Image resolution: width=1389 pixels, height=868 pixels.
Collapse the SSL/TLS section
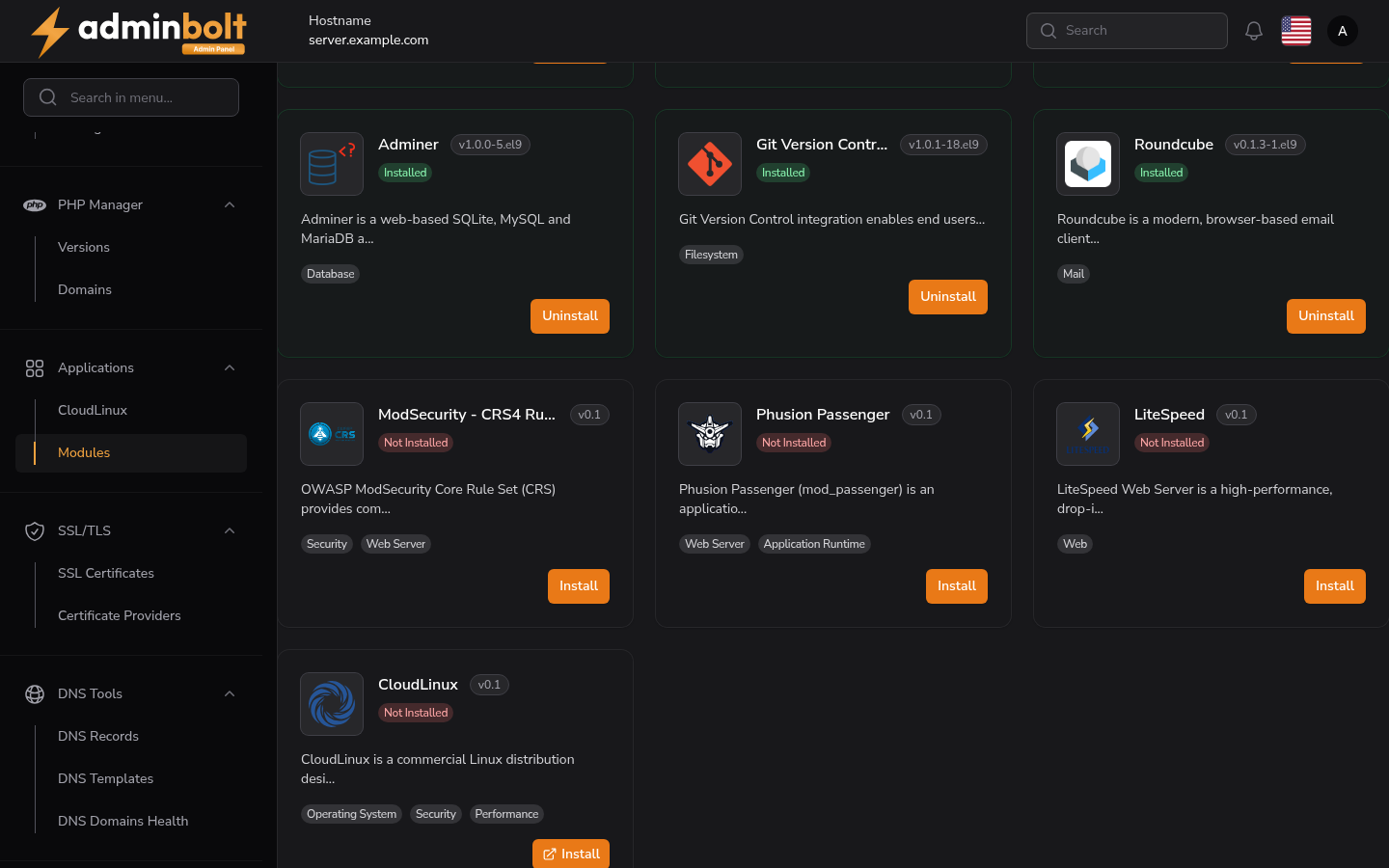pos(230,530)
